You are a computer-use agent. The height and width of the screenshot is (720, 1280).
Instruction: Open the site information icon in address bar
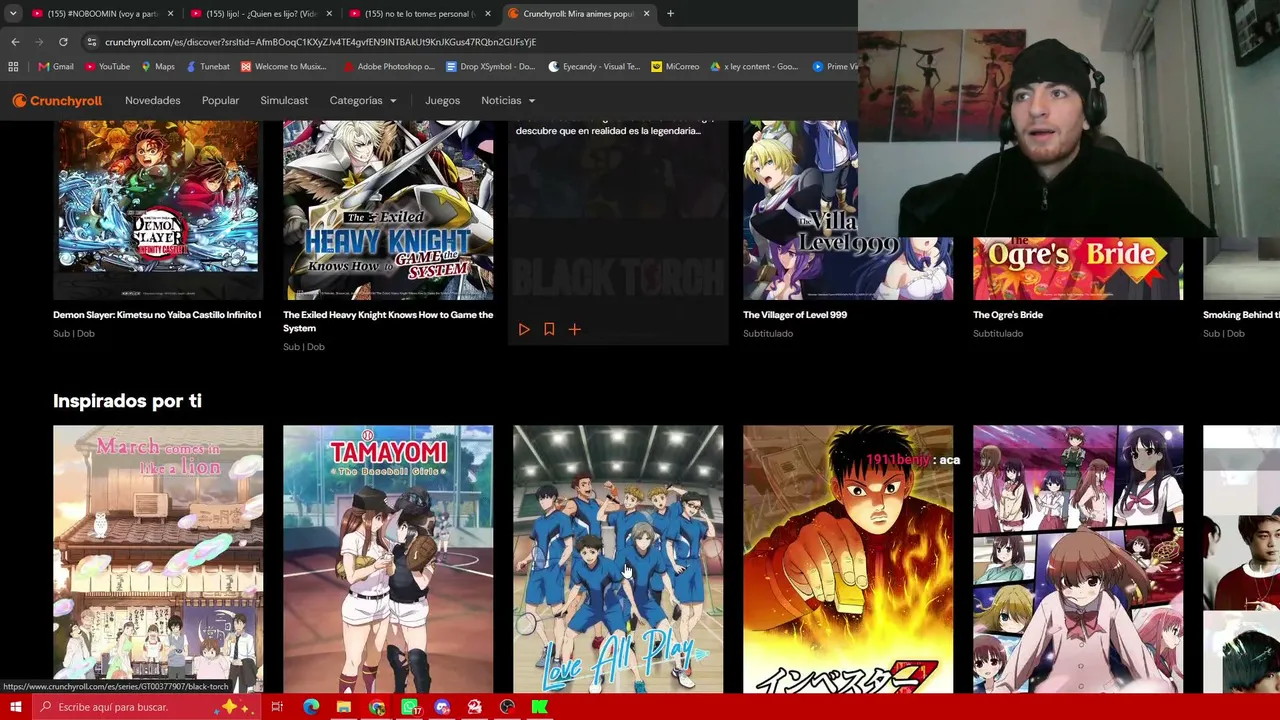[x=91, y=42]
